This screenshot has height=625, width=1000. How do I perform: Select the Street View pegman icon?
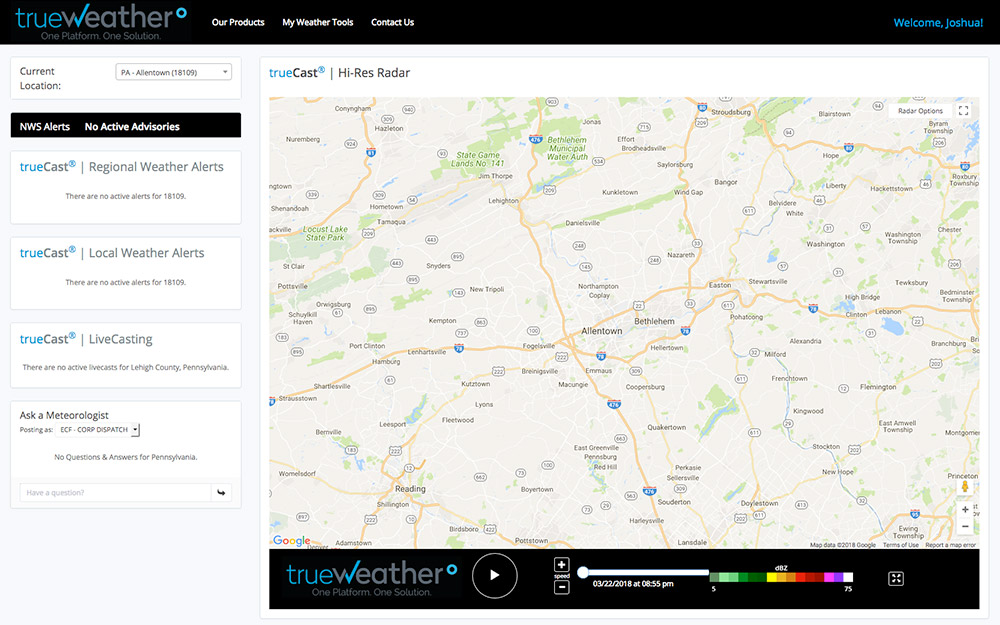click(965, 487)
